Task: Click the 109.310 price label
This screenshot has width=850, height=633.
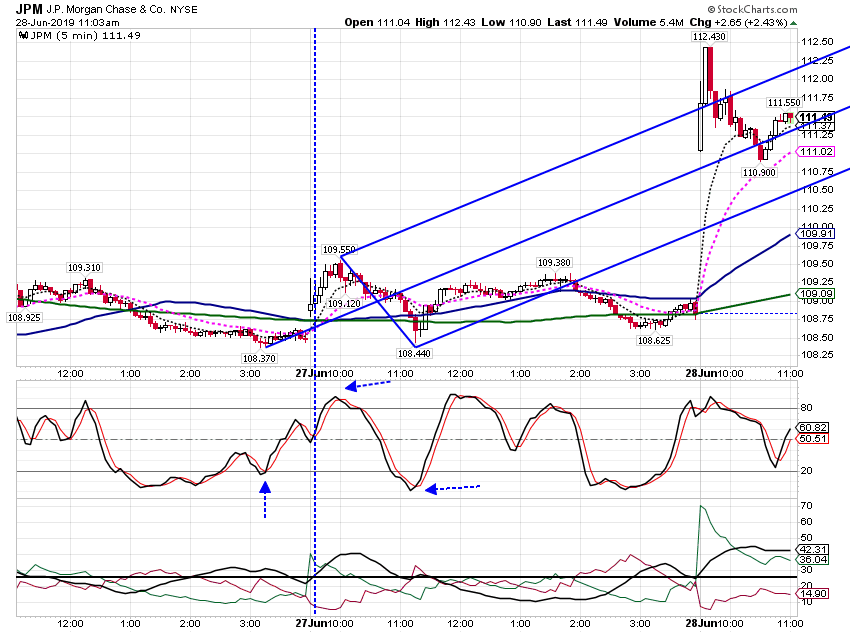Action: pos(84,267)
